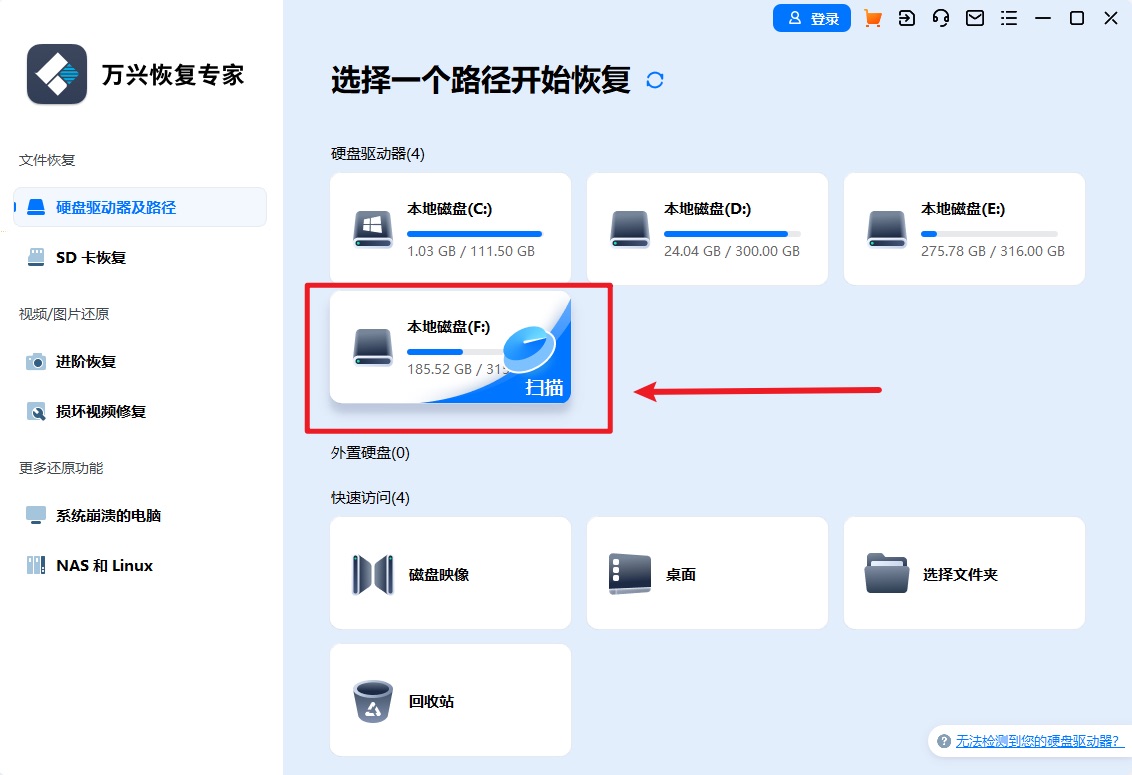
Task: Click the C: drive usage bar
Action: 474,234
